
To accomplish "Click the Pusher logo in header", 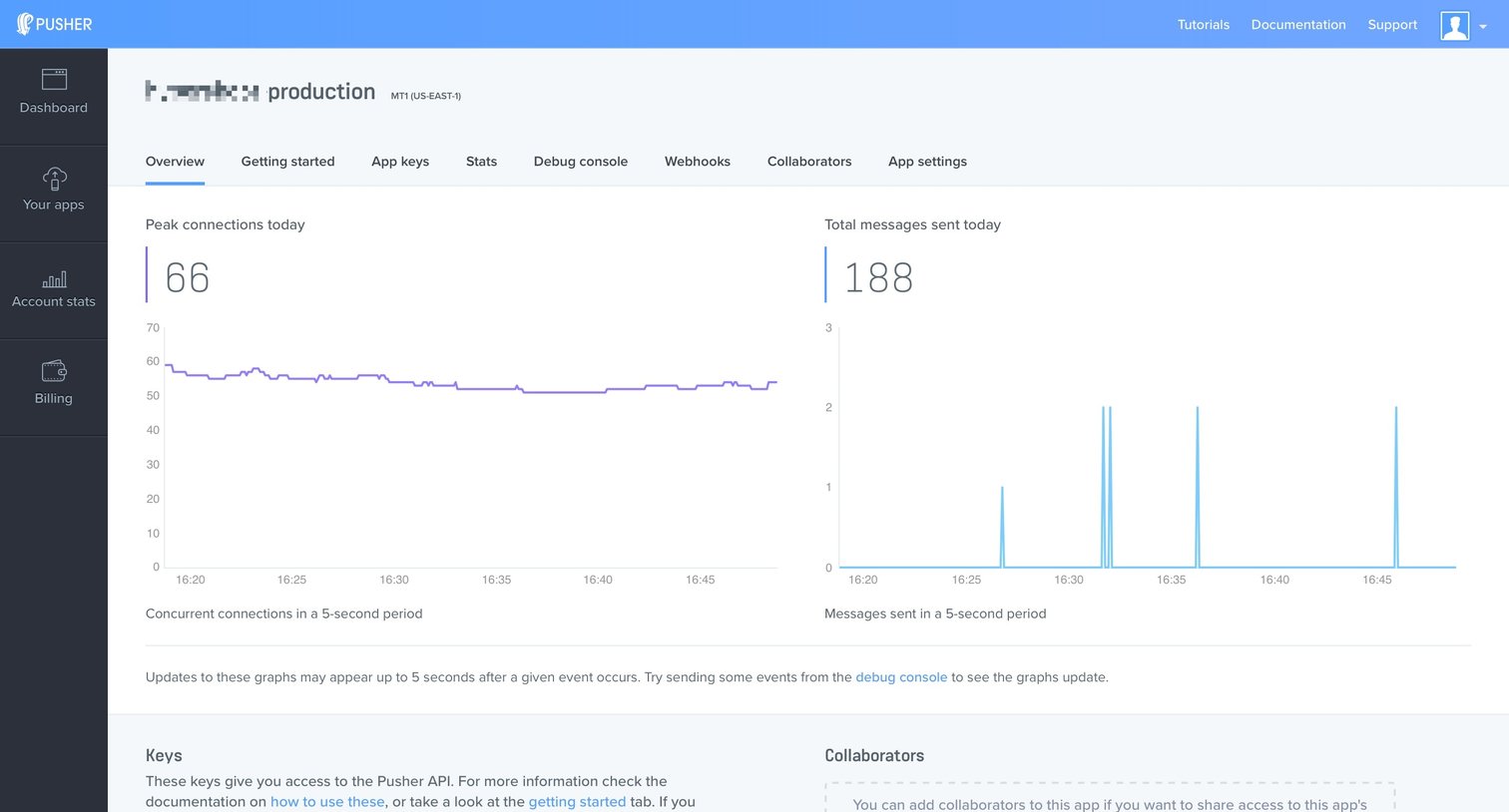I will pyautogui.click(x=54, y=24).
